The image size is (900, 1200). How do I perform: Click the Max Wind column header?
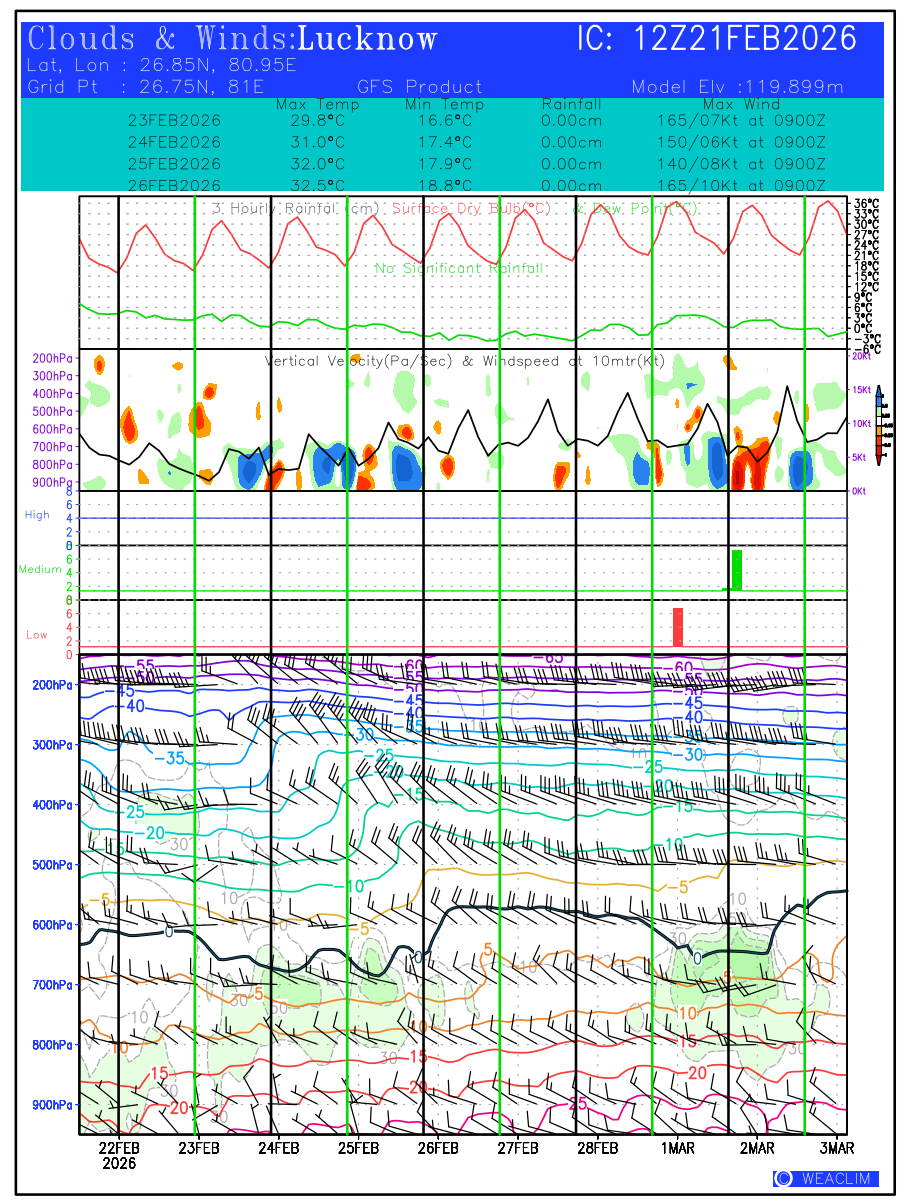click(741, 104)
